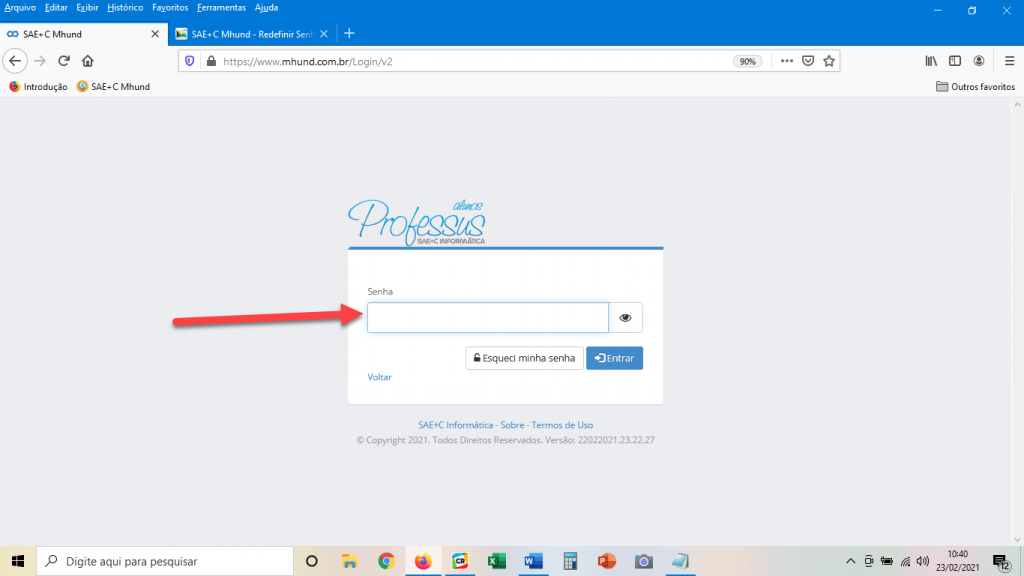Open Word from taskbar

533,561
